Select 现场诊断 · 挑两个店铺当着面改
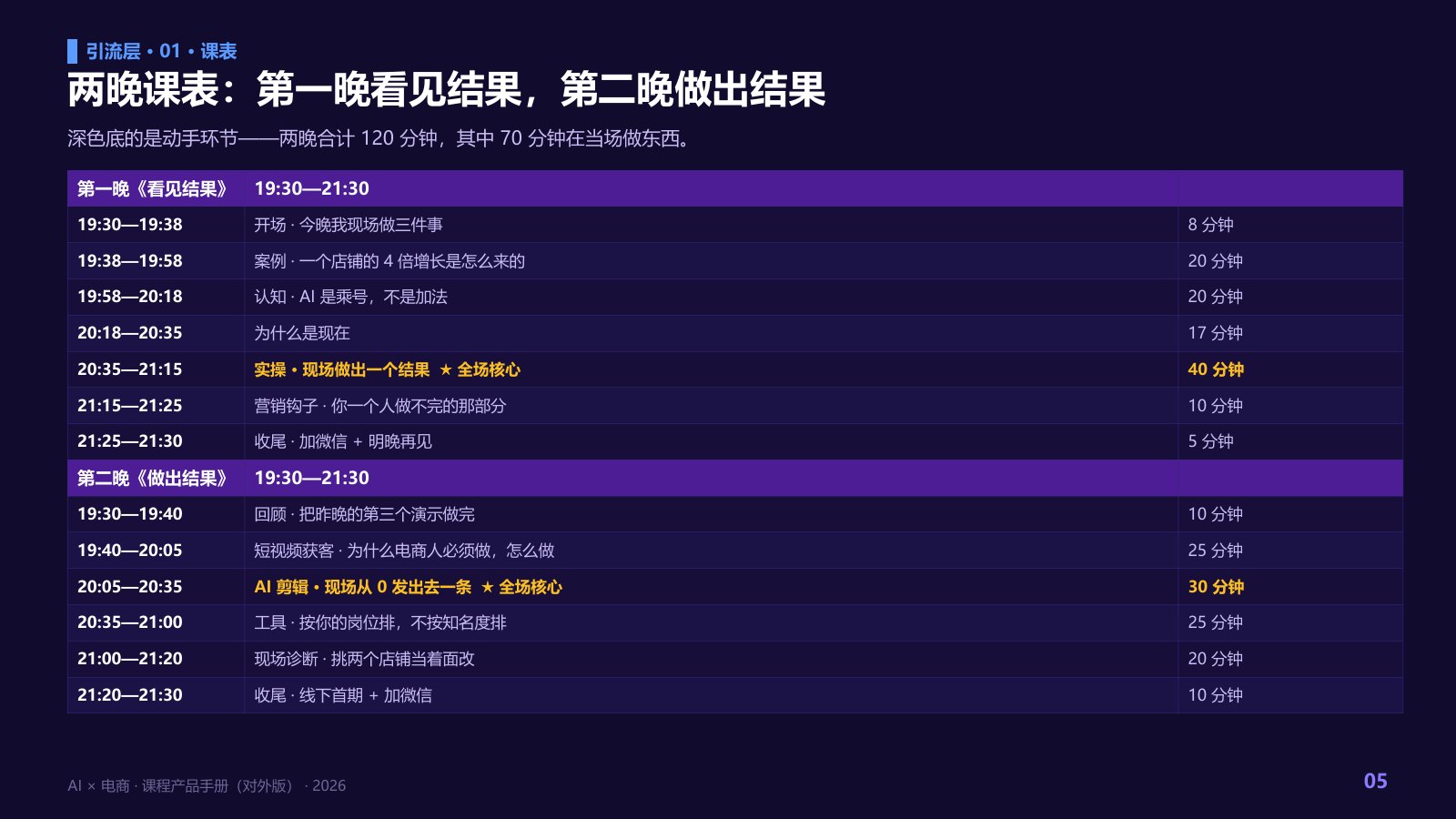This screenshot has width=1456, height=819. (364, 659)
